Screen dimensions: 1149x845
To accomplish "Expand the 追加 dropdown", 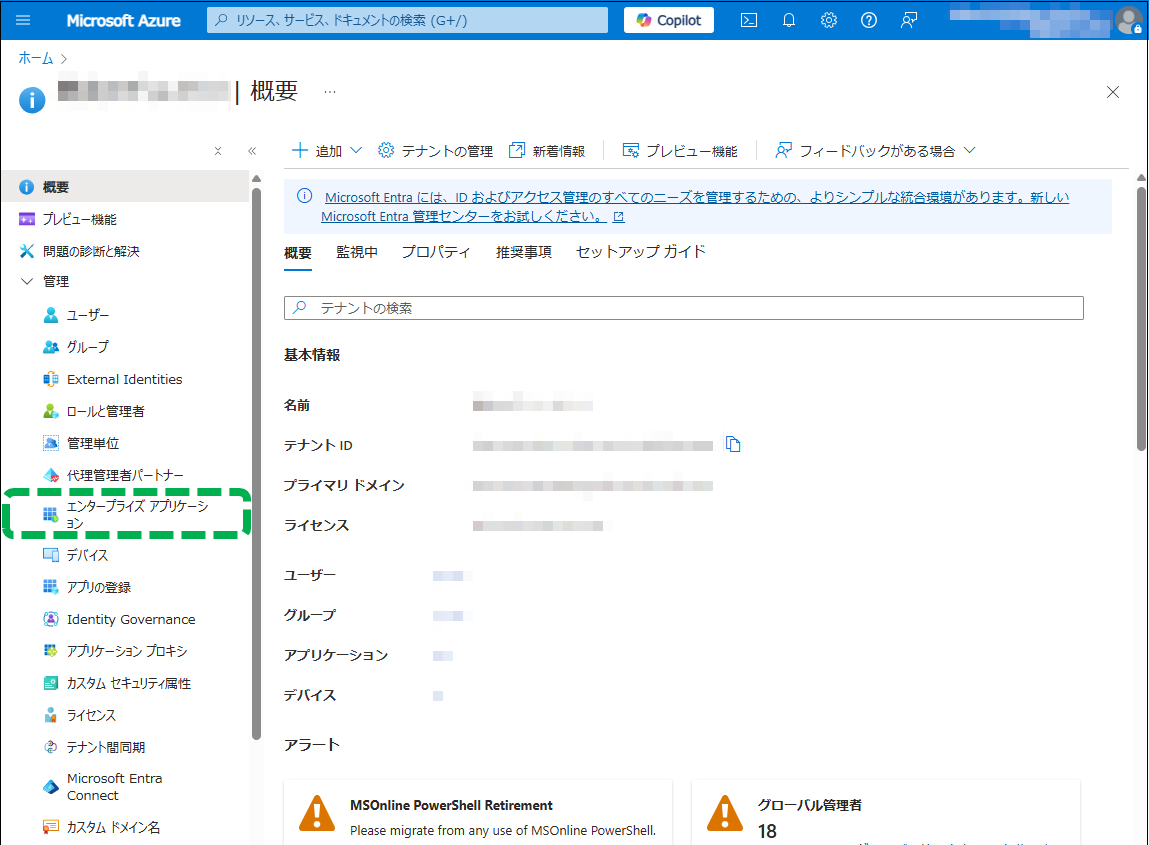I will tap(327, 151).
